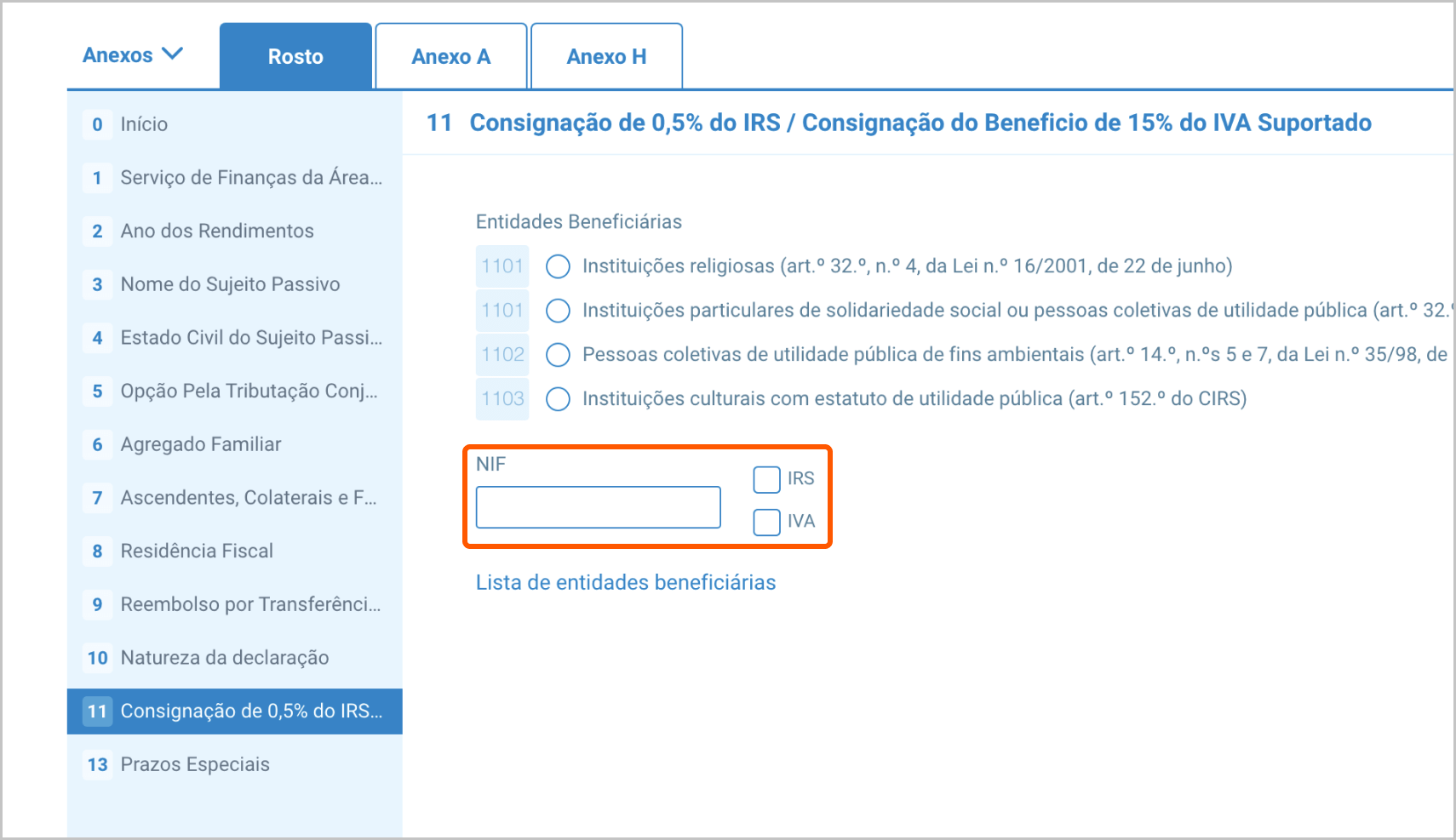This screenshot has height=840, width=1456.
Task: Select Instituições particulares de solidariedade social option
Action: pyautogui.click(x=558, y=311)
